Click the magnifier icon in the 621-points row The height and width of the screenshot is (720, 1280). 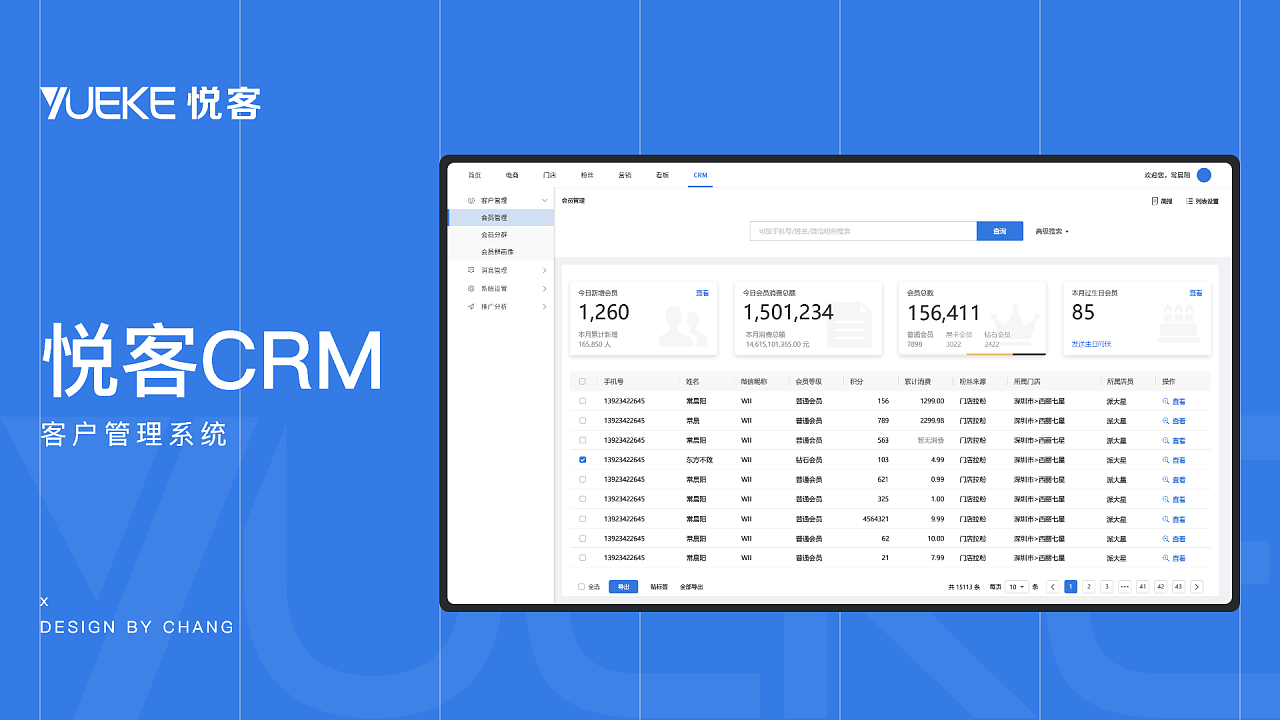tap(1166, 480)
